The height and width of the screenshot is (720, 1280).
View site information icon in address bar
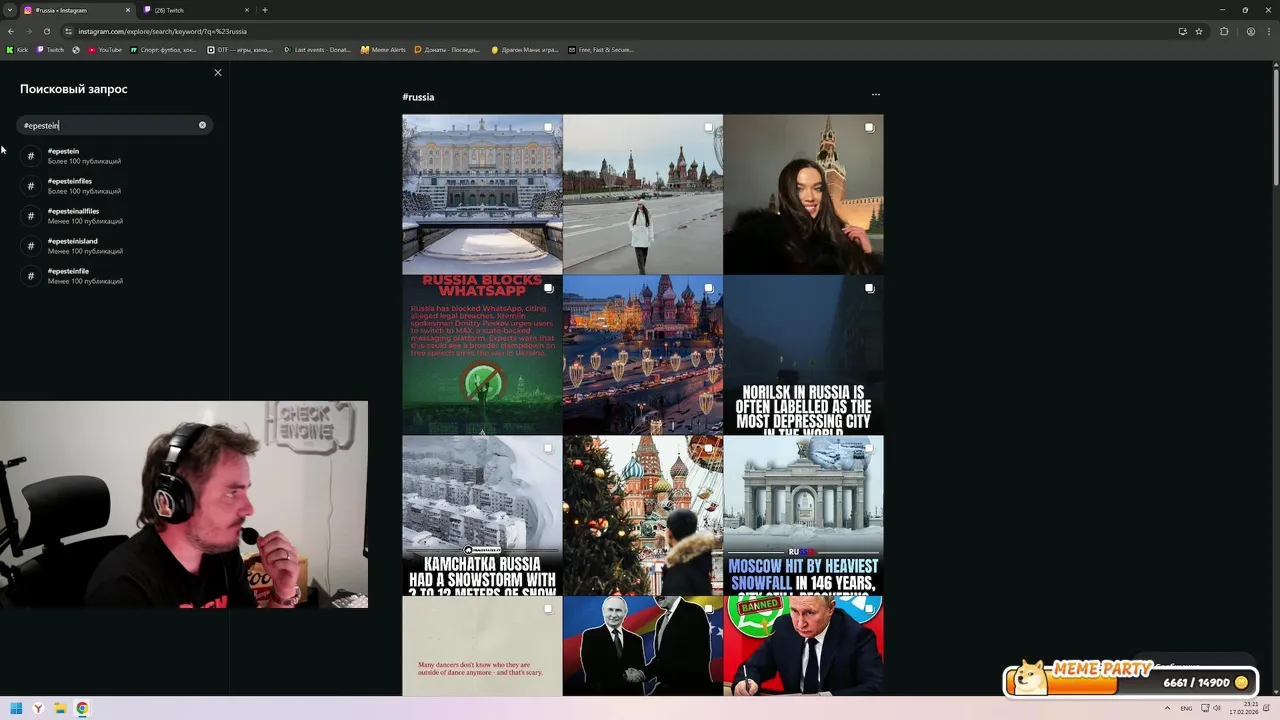(x=68, y=31)
